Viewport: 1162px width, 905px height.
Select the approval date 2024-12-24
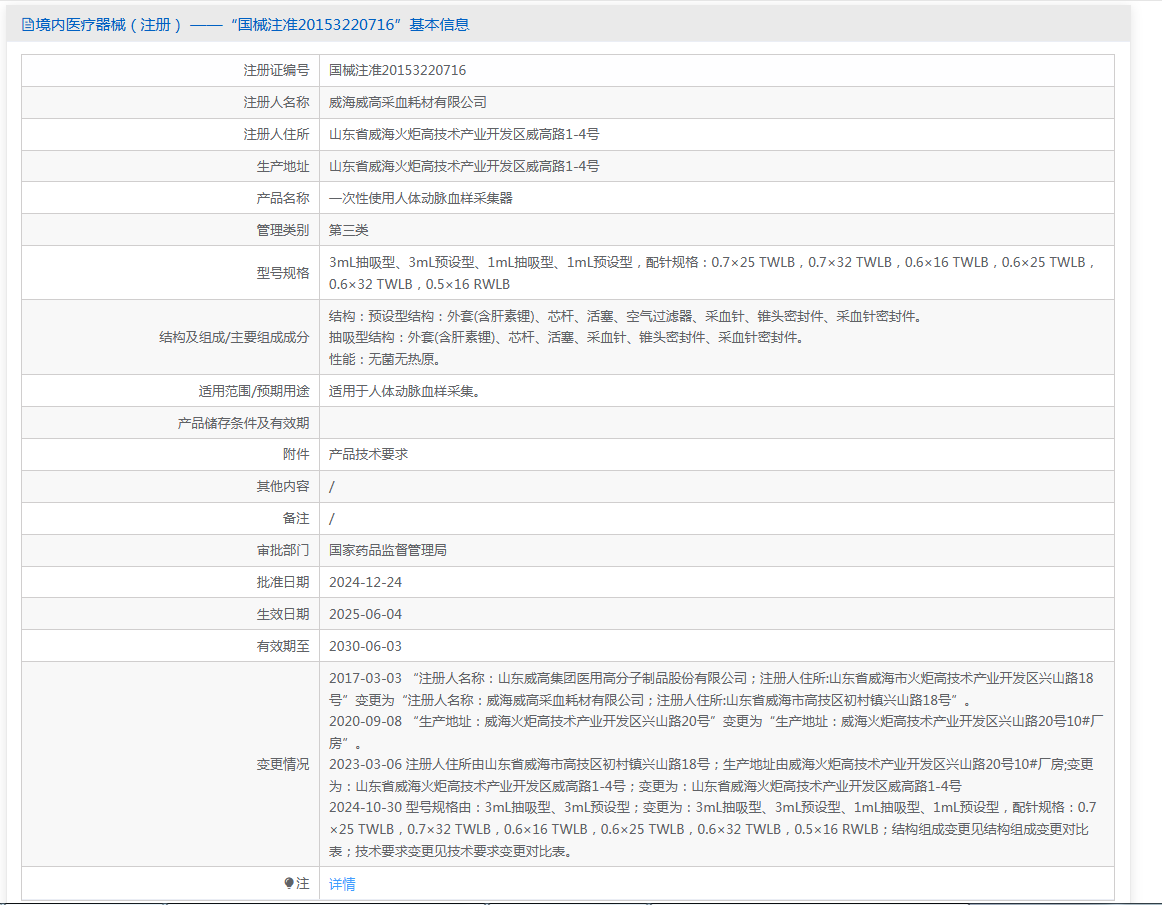(x=365, y=583)
